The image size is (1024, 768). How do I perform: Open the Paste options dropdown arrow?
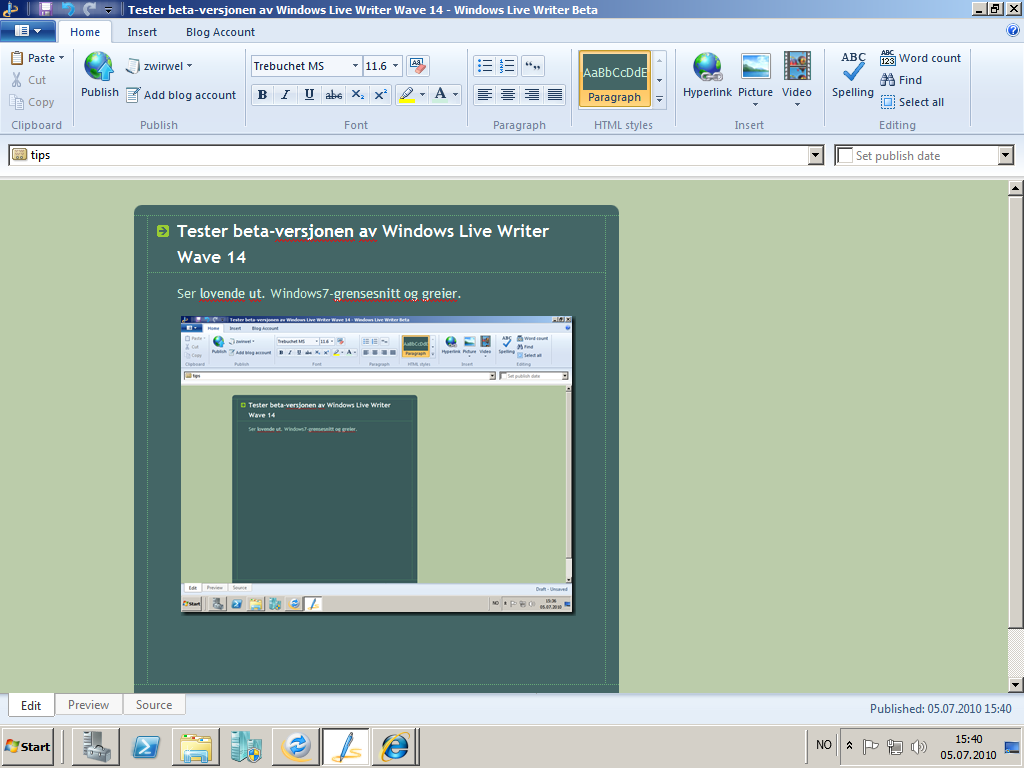pos(61,58)
